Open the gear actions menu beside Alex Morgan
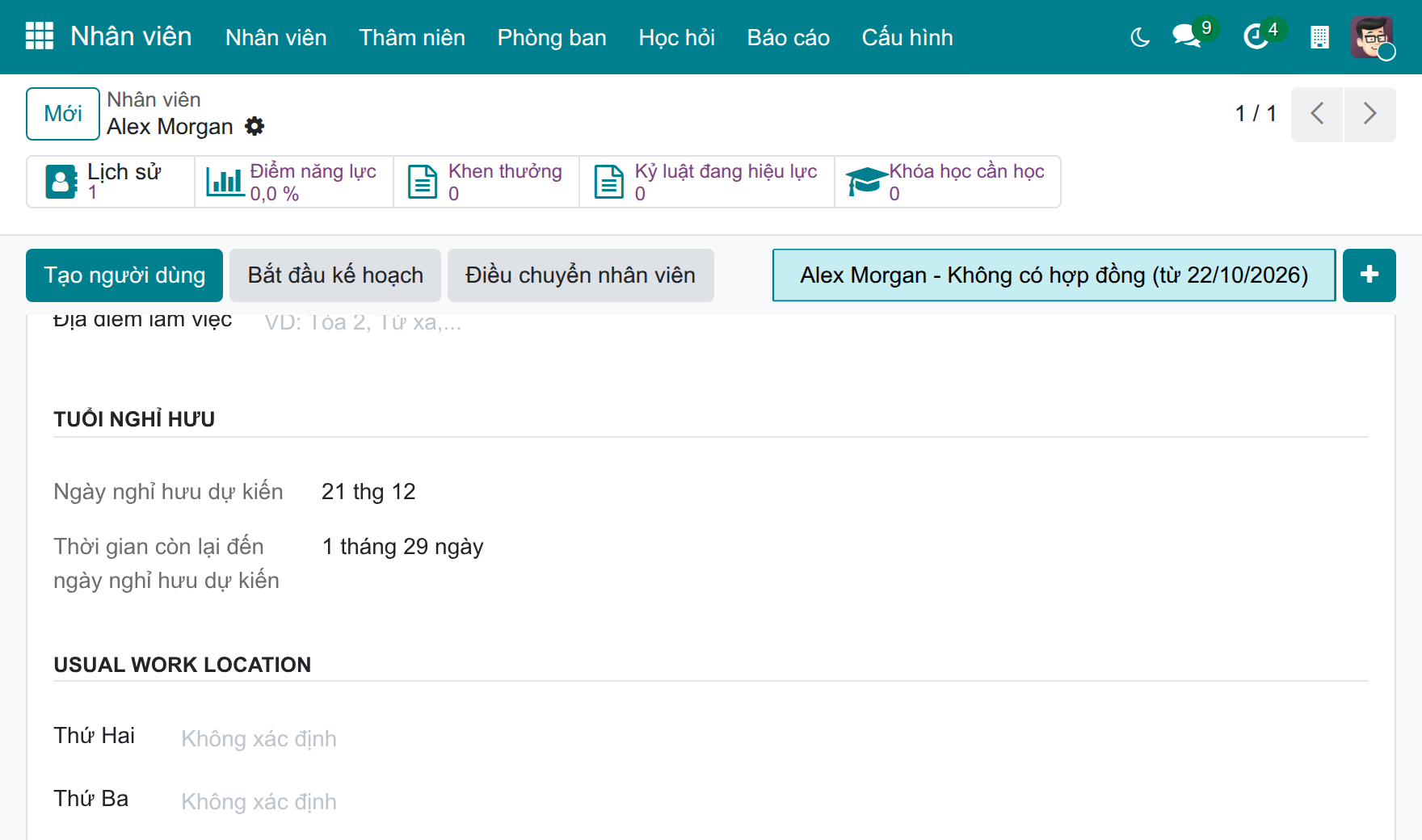Screen dimensions: 1422x840 (x=255, y=126)
